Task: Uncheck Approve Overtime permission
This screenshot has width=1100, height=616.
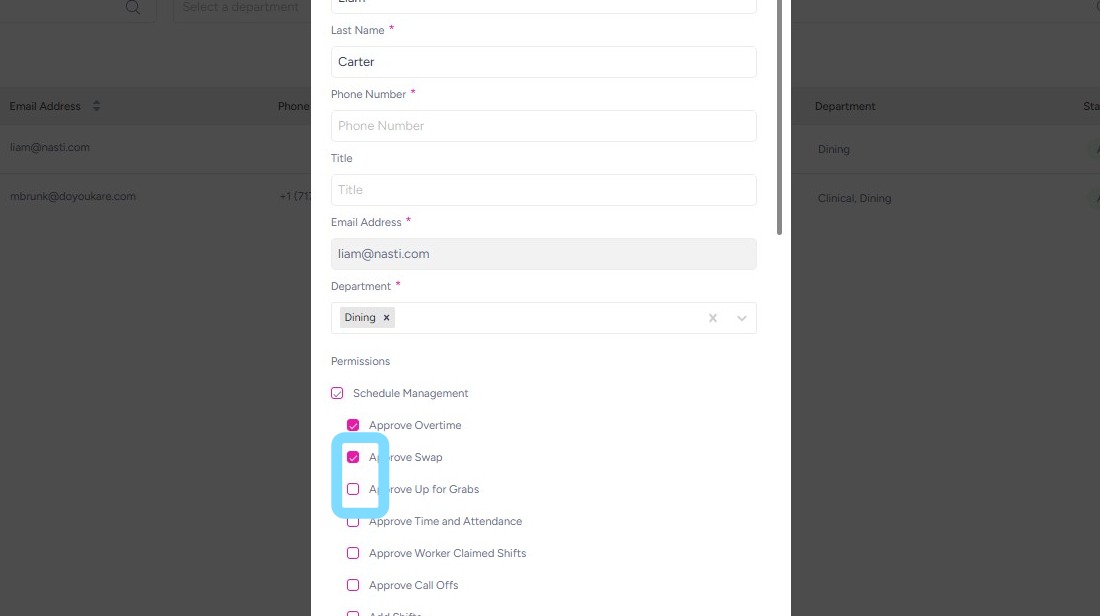Action: (x=353, y=425)
